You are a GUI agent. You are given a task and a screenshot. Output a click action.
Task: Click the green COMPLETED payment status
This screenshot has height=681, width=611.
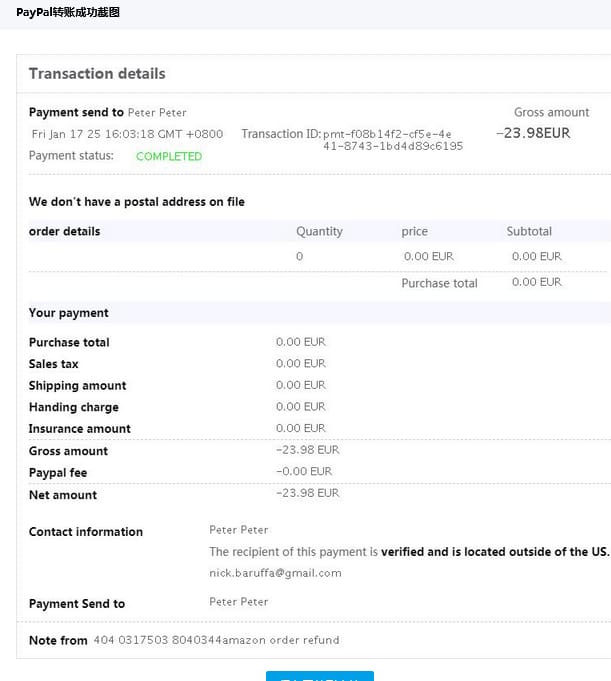coord(169,156)
